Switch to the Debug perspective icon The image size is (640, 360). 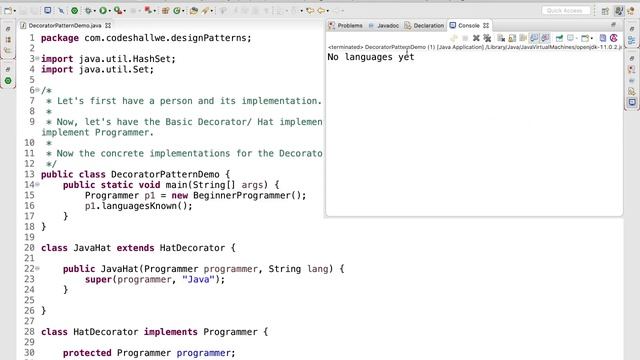tap(631, 11)
